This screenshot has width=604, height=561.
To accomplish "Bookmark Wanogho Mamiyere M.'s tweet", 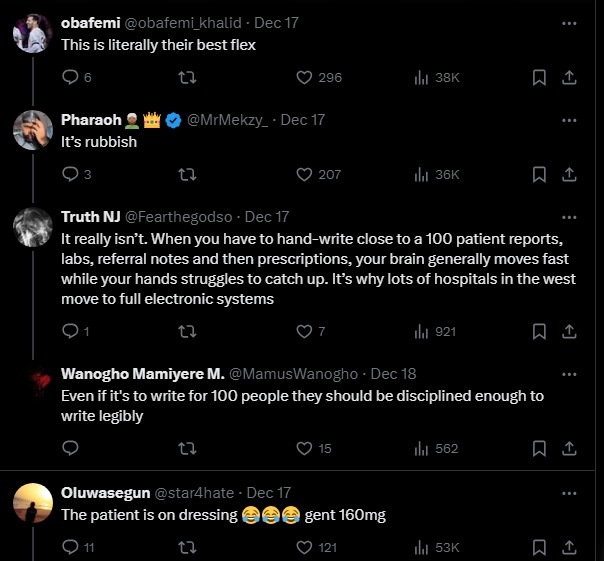I will point(539,448).
